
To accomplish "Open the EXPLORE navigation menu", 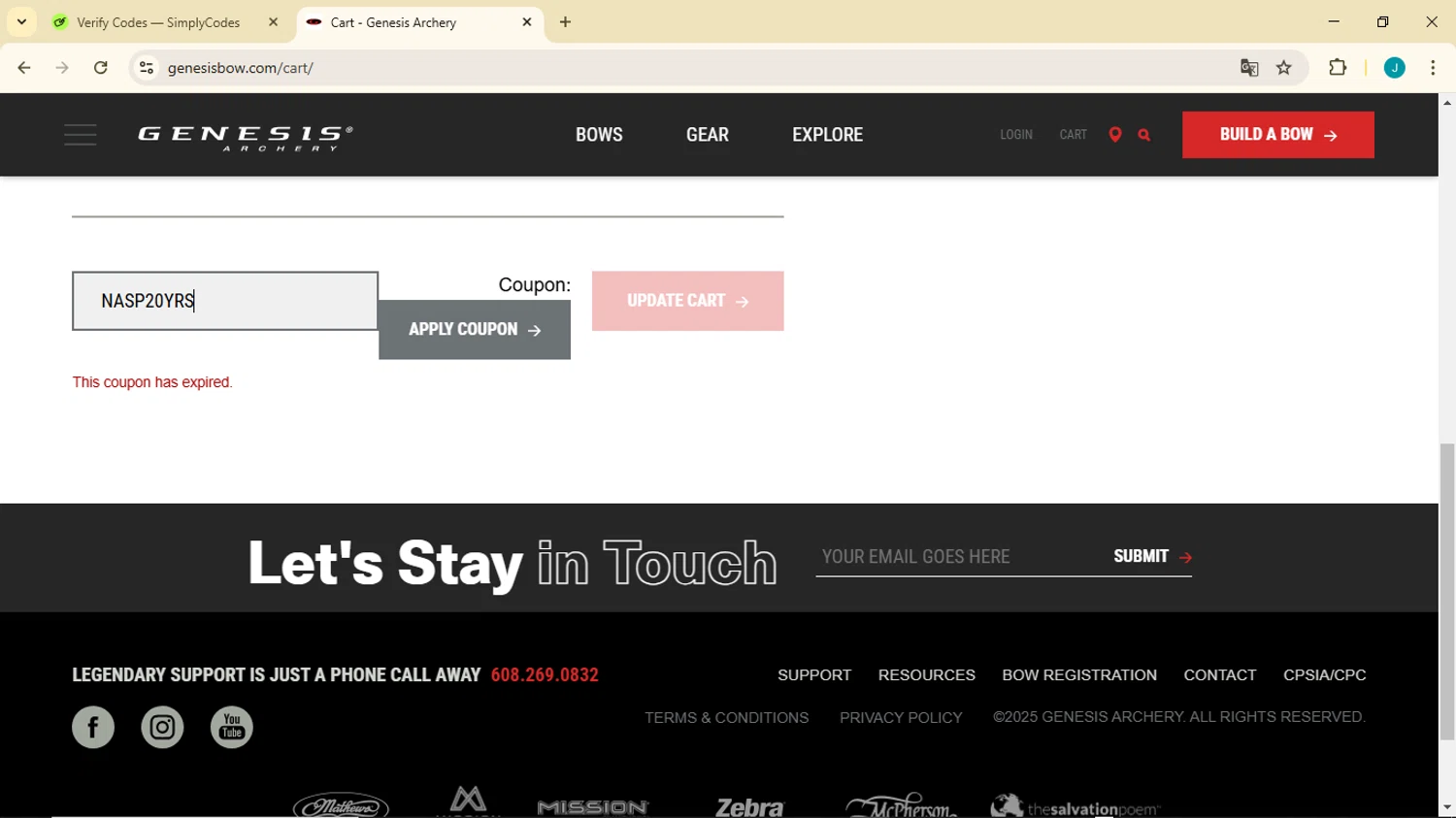I will click(828, 135).
